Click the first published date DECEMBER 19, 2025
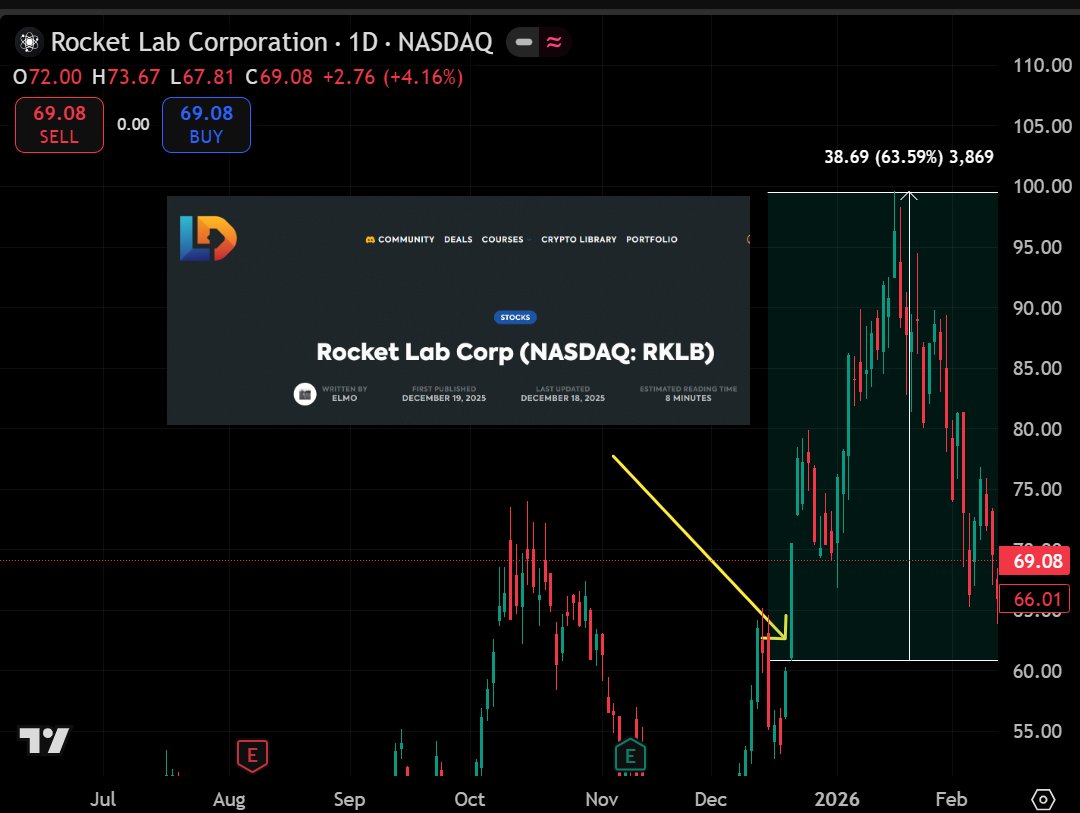 [444, 398]
